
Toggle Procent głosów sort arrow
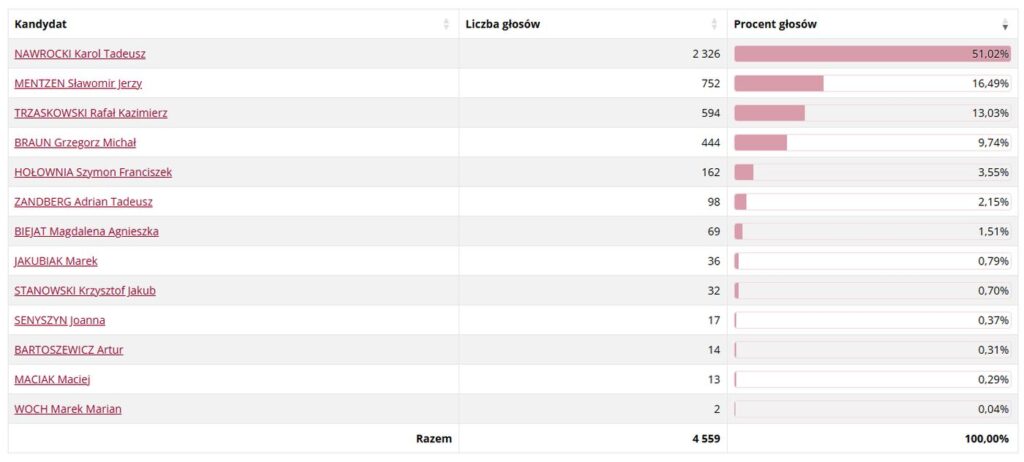click(x=1005, y=24)
